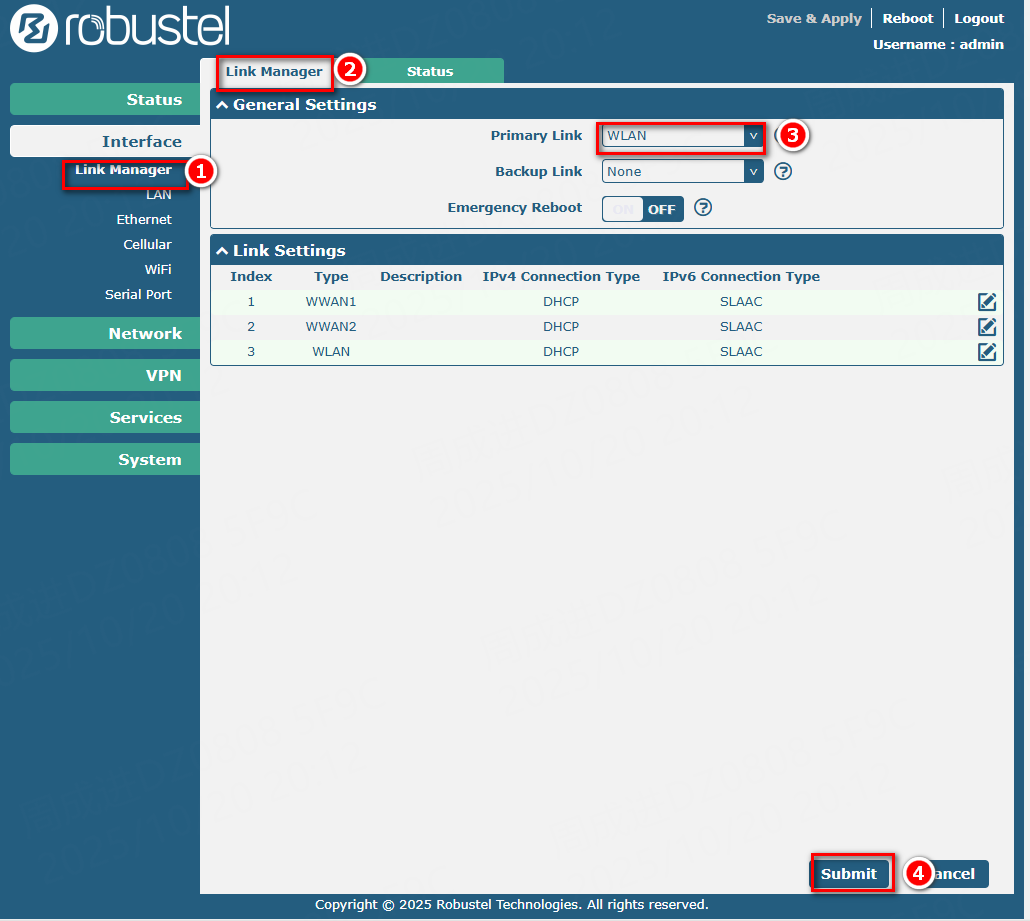Click edit icon for WLAN row

[986, 352]
